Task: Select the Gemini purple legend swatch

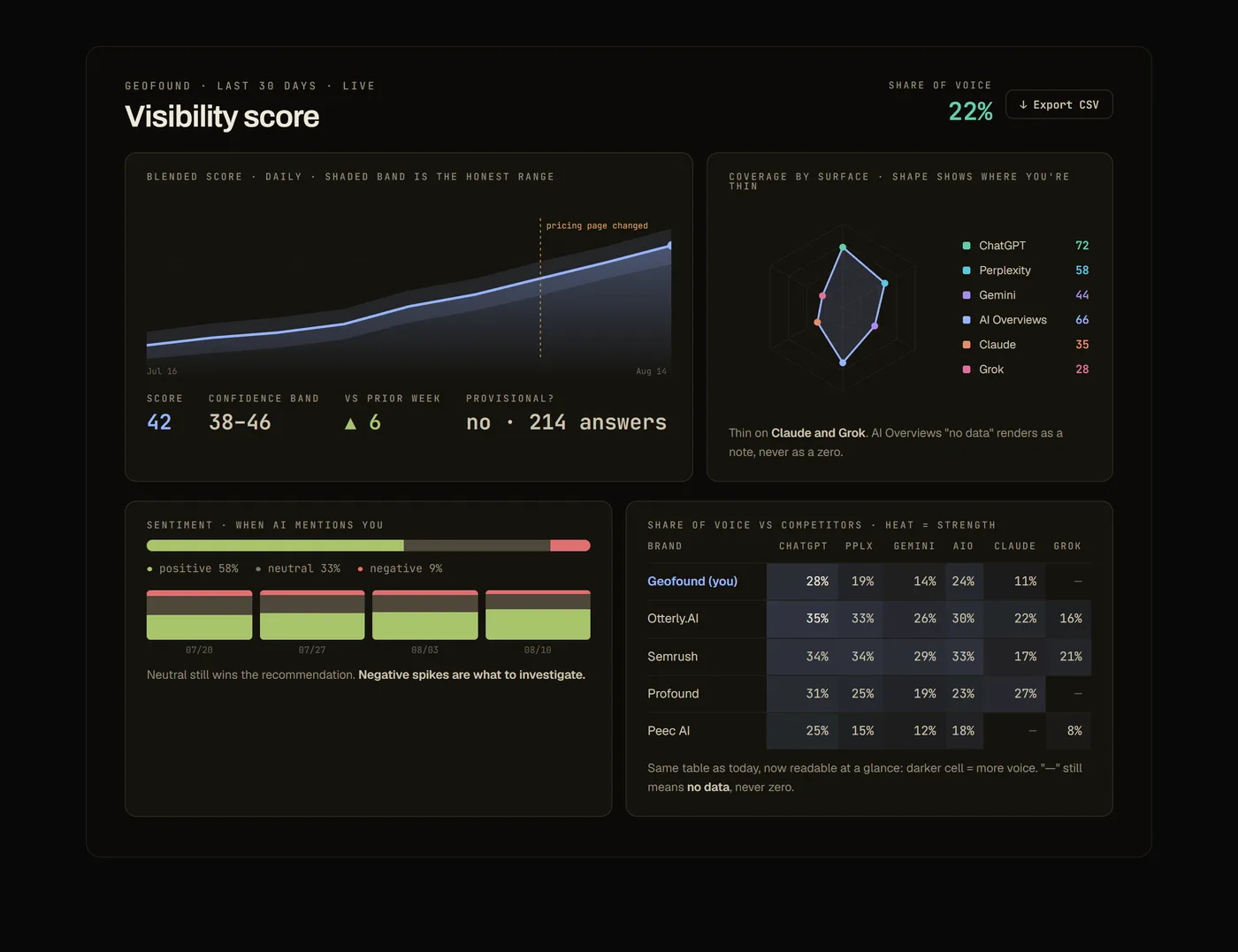Action: tap(967, 295)
